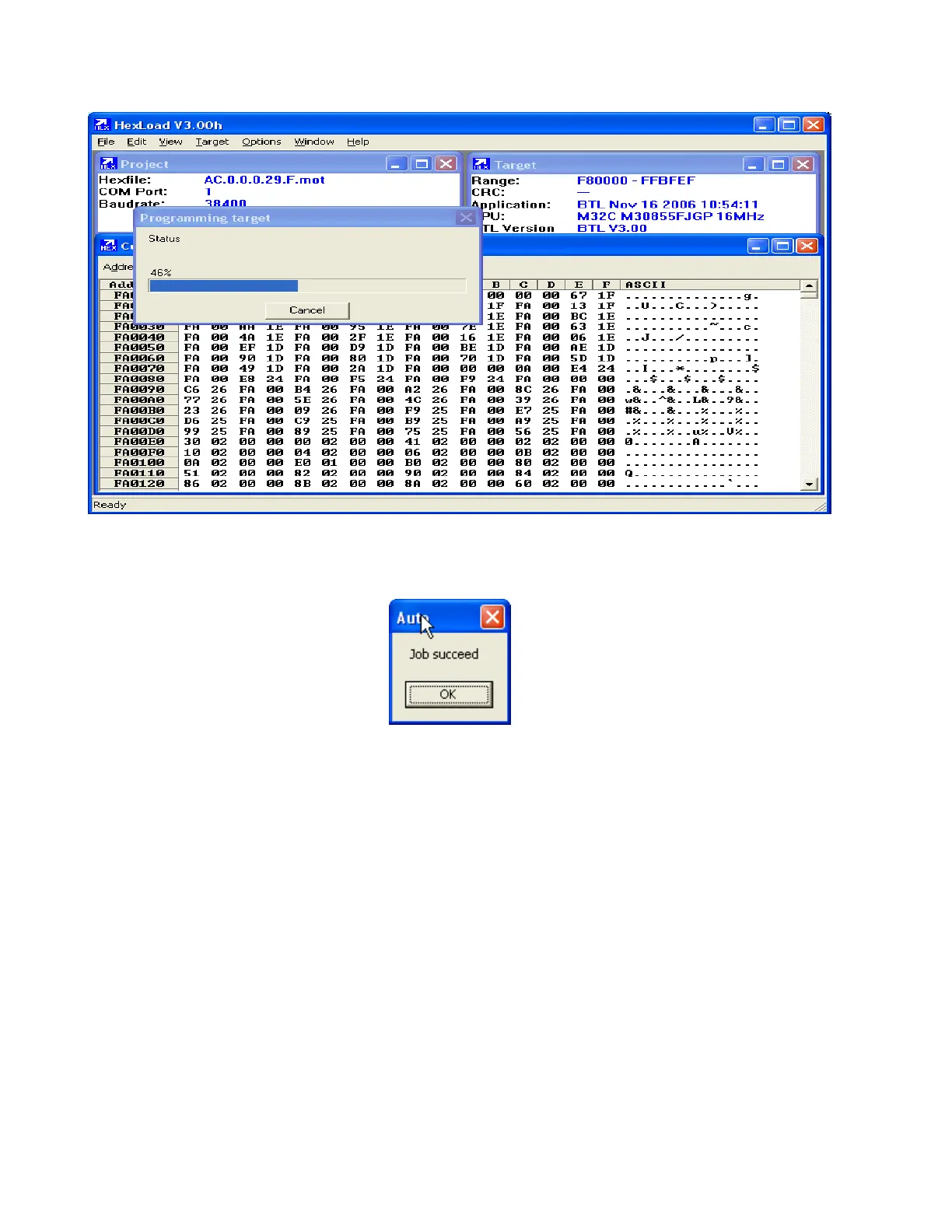952x1232 pixels.
Task: Close the Project panel
Action: click(x=446, y=163)
